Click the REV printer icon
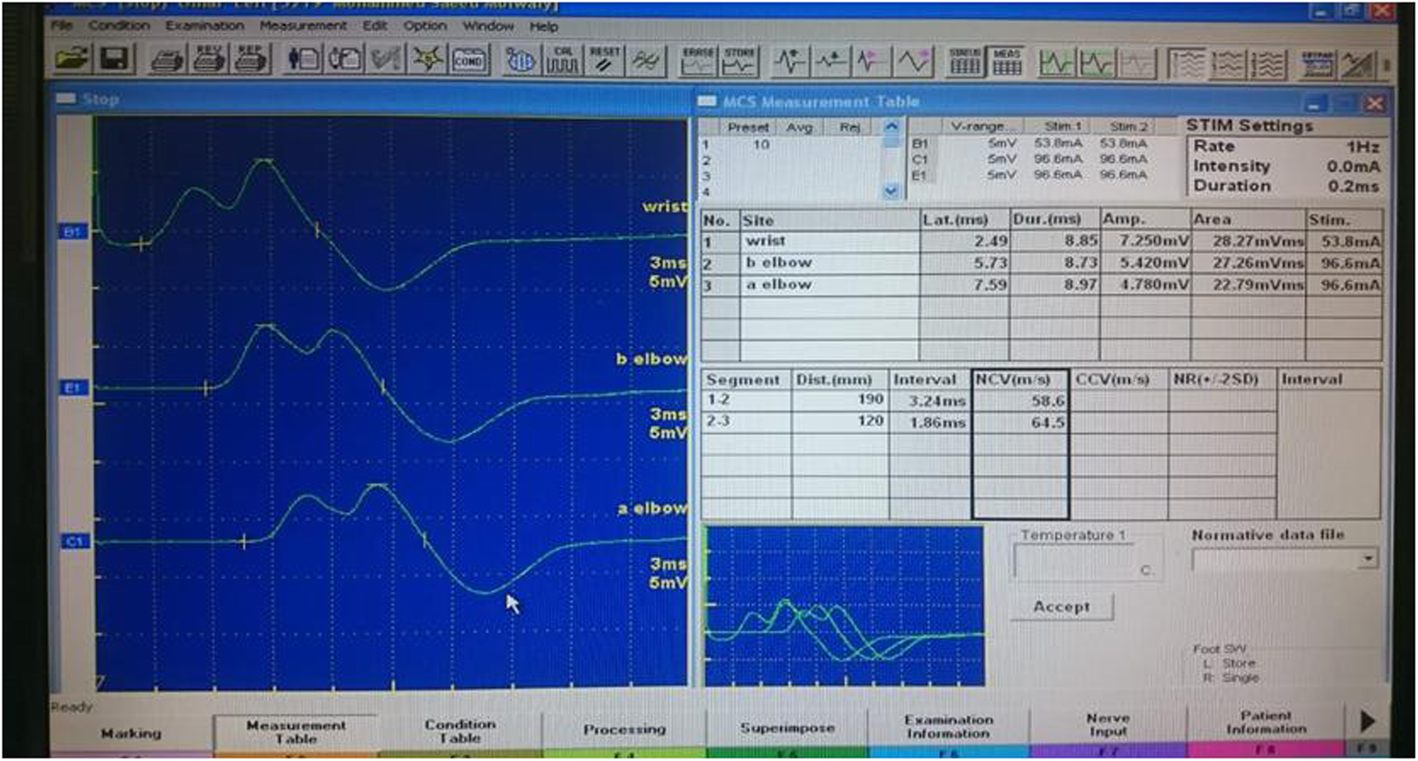Image resolution: width=1418 pixels, height=761 pixels. pyautogui.click(x=209, y=59)
